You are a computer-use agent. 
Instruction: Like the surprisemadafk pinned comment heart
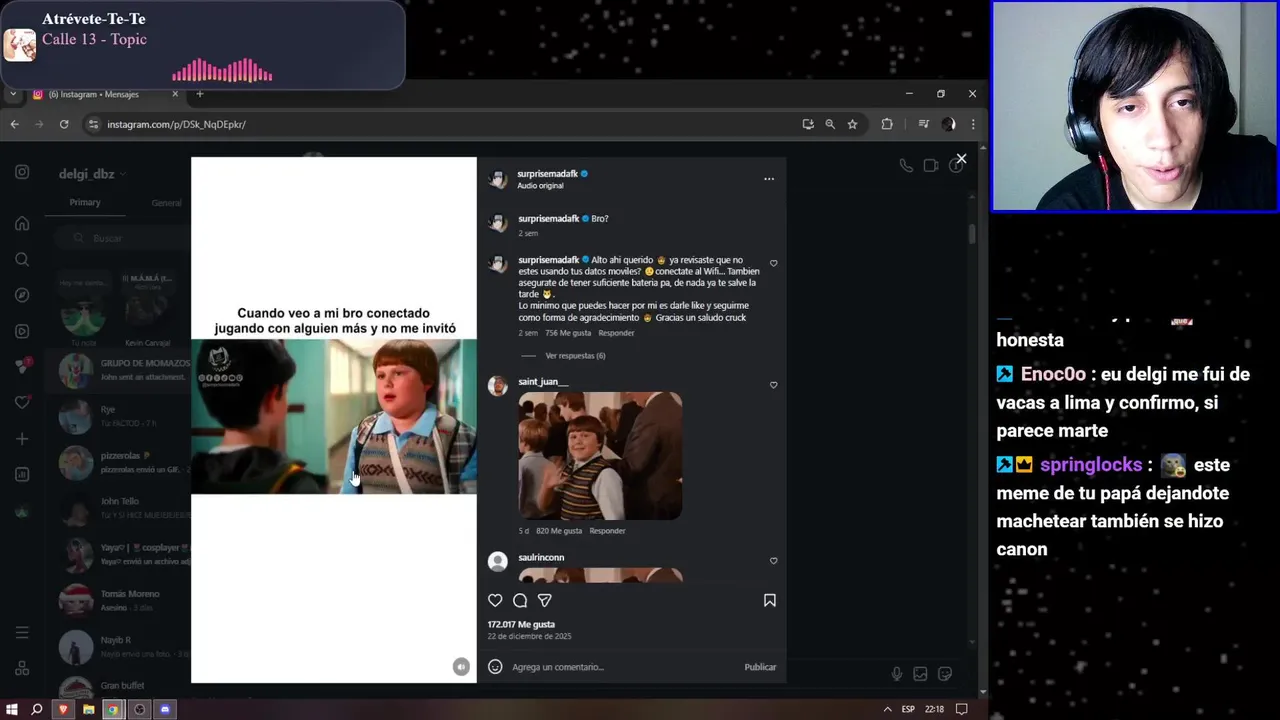coord(773,264)
